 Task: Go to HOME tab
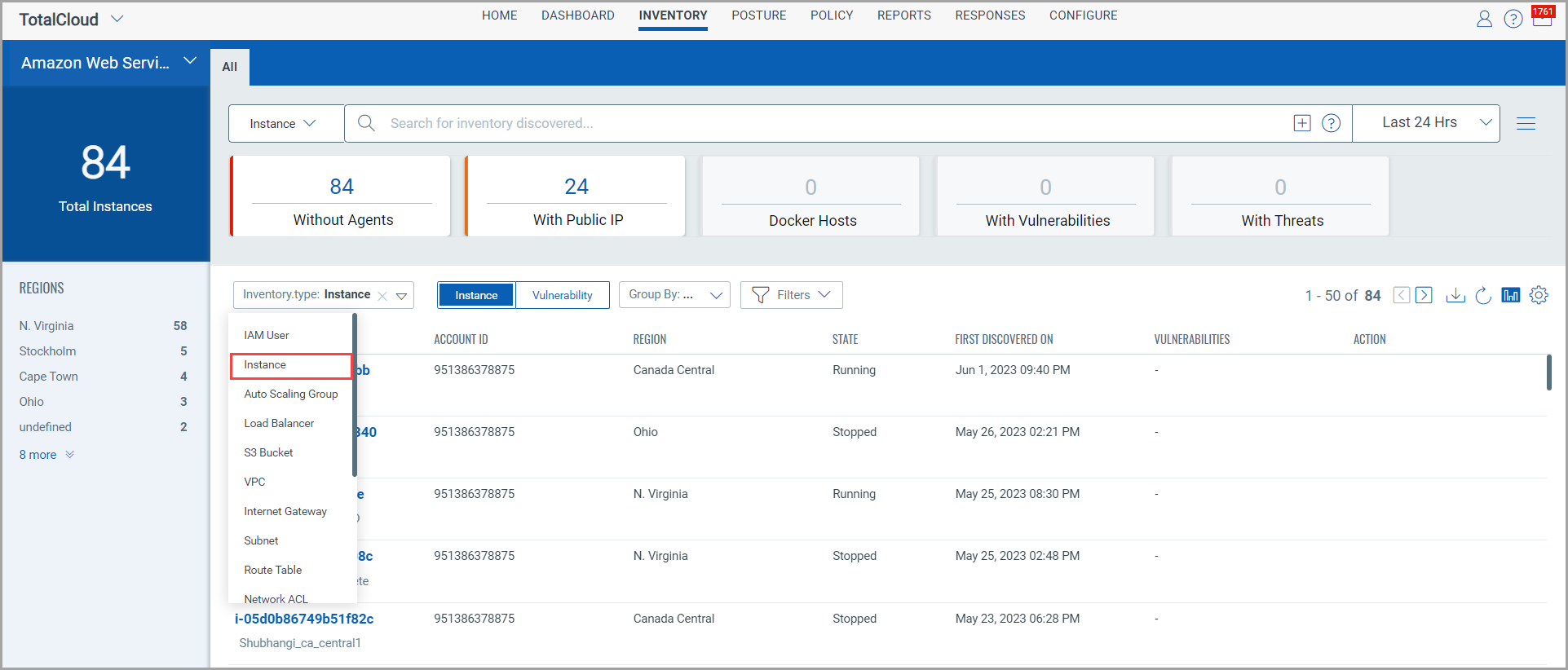pos(499,15)
